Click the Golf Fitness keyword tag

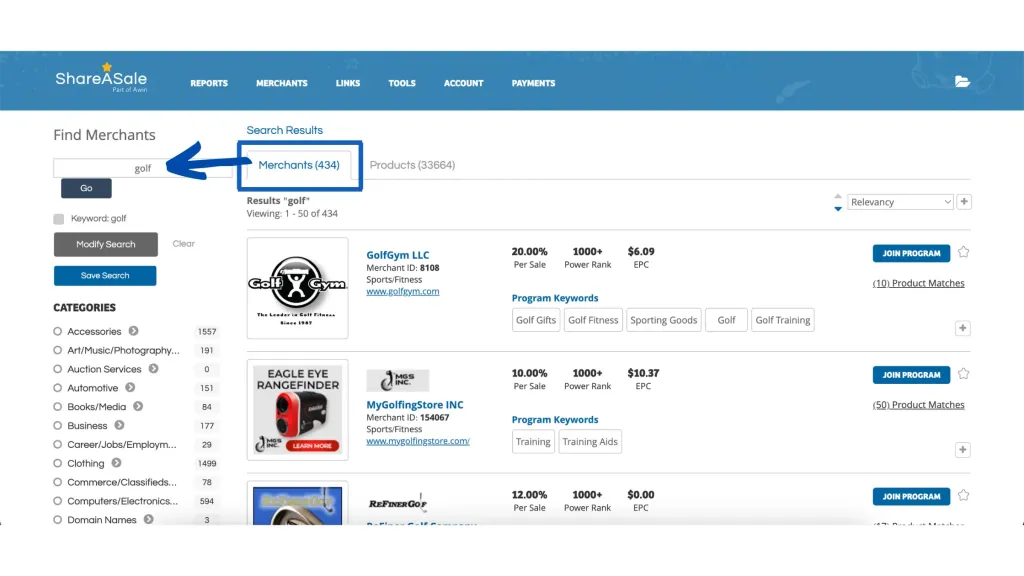point(593,320)
